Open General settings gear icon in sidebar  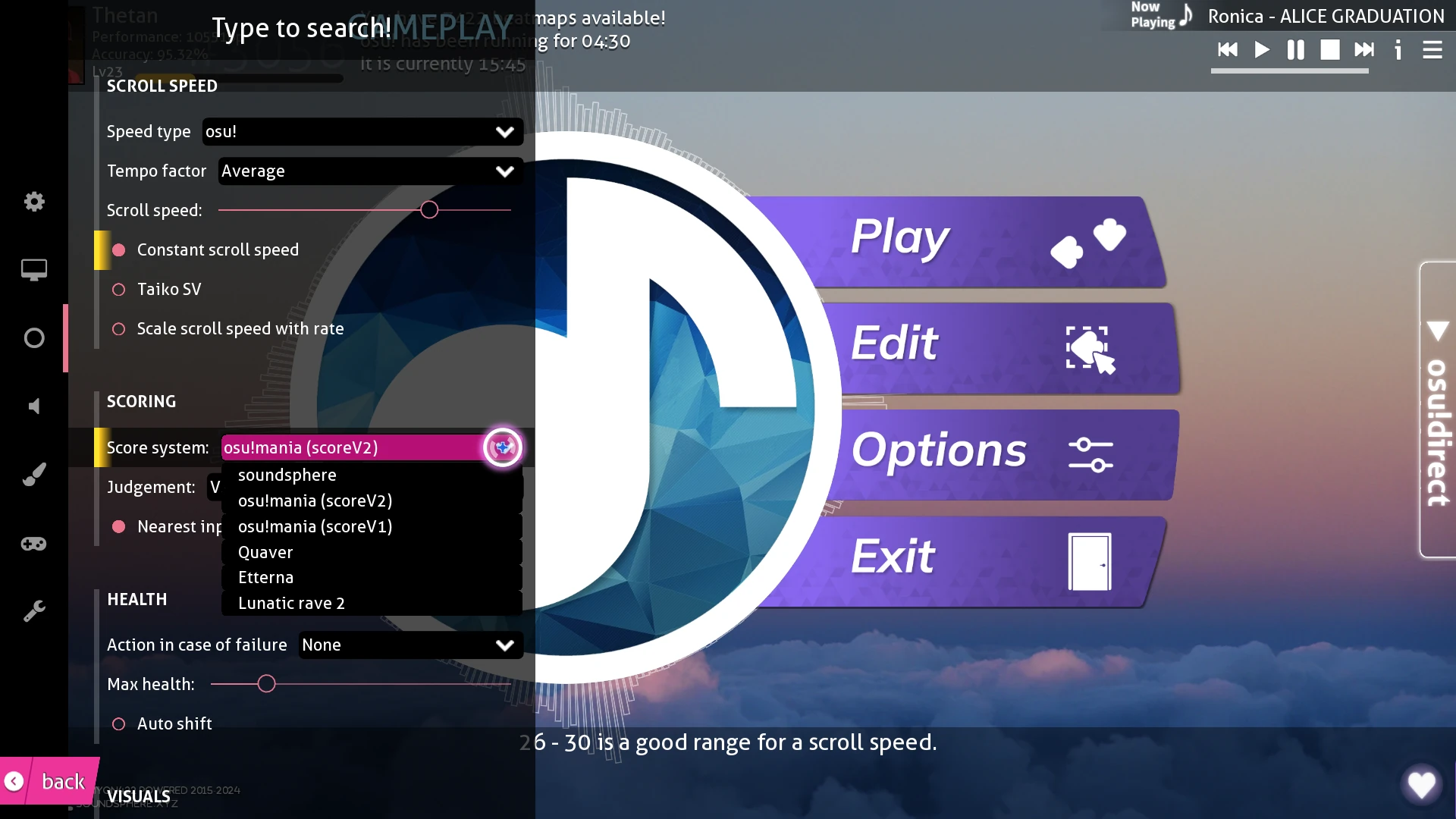tap(34, 201)
